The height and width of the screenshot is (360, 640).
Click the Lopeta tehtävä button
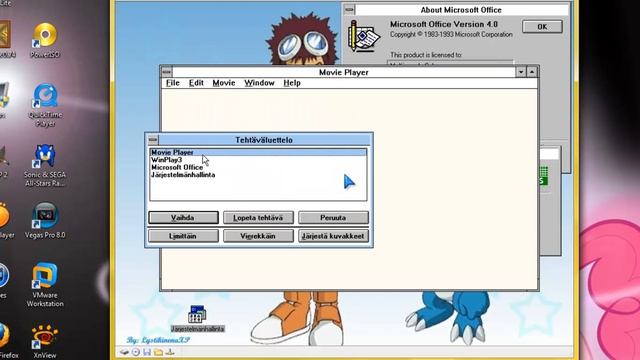pyautogui.click(x=258, y=218)
